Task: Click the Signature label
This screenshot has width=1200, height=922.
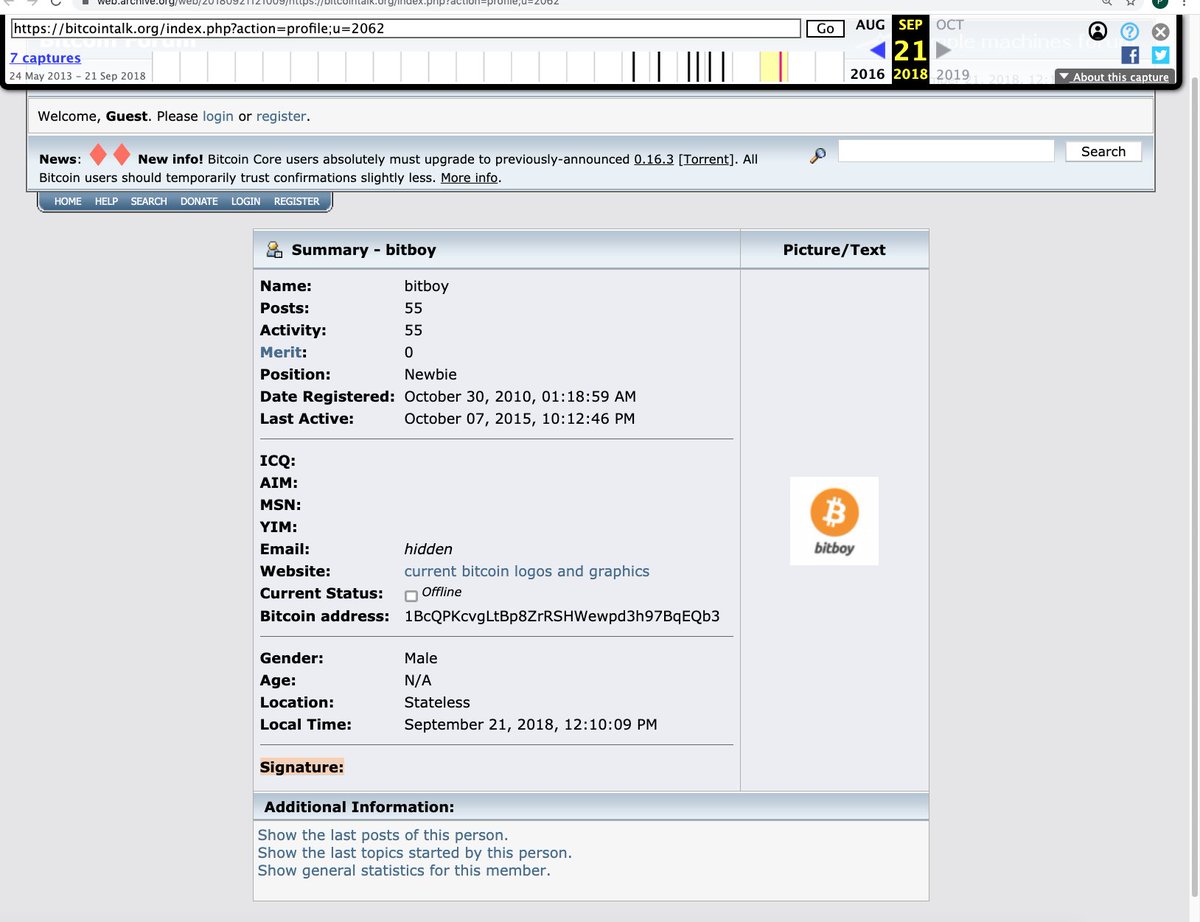Action: pos(302,767)
